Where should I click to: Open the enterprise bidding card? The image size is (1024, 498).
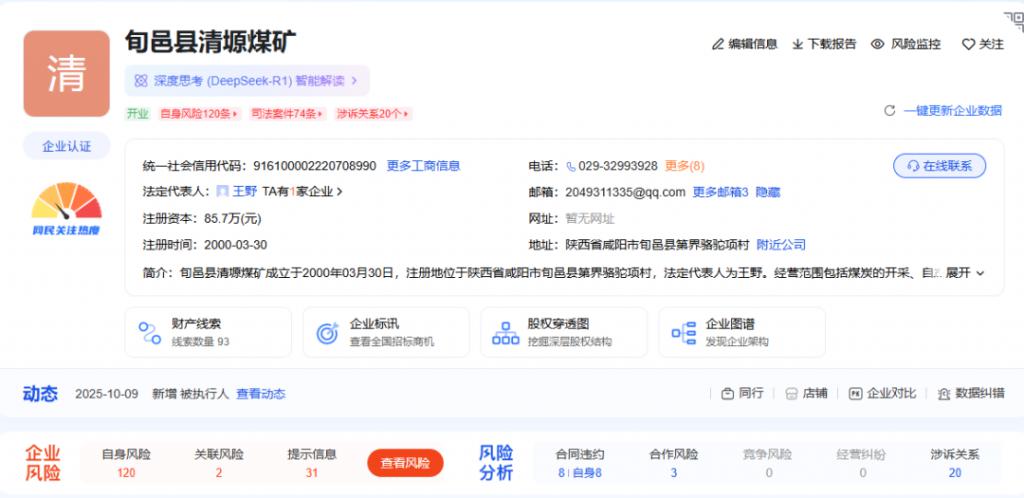click(386, 332)
